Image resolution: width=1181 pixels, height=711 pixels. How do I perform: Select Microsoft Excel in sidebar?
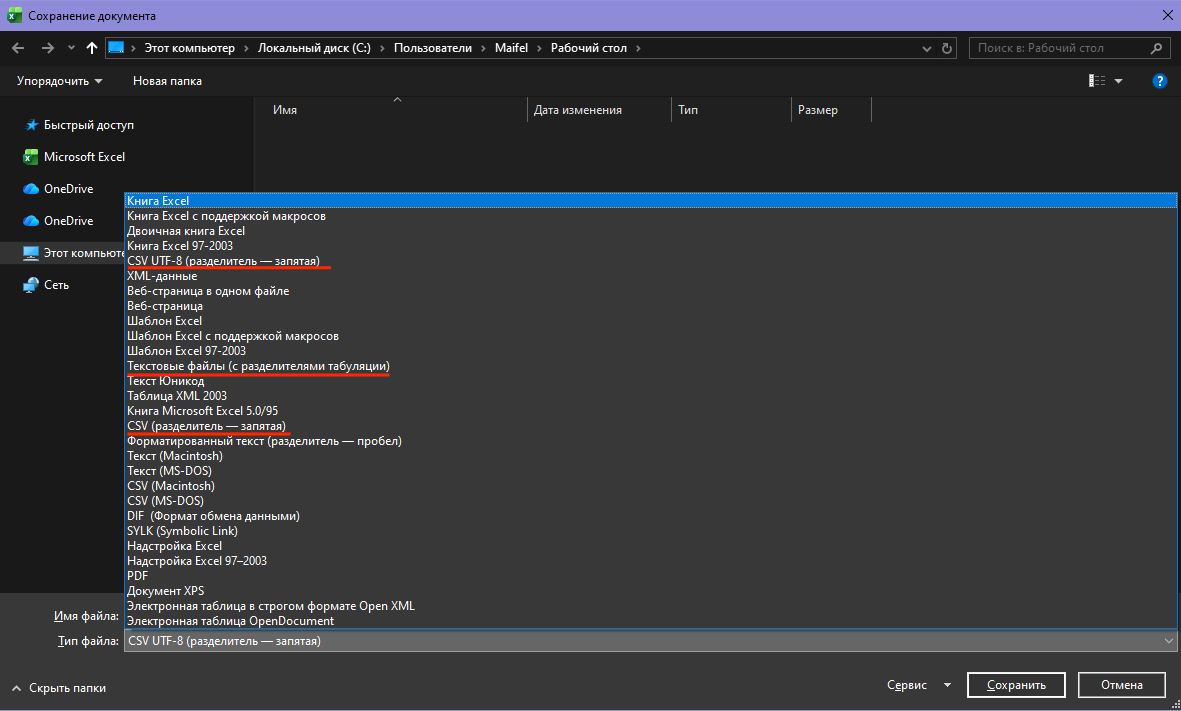pos(84,157)
